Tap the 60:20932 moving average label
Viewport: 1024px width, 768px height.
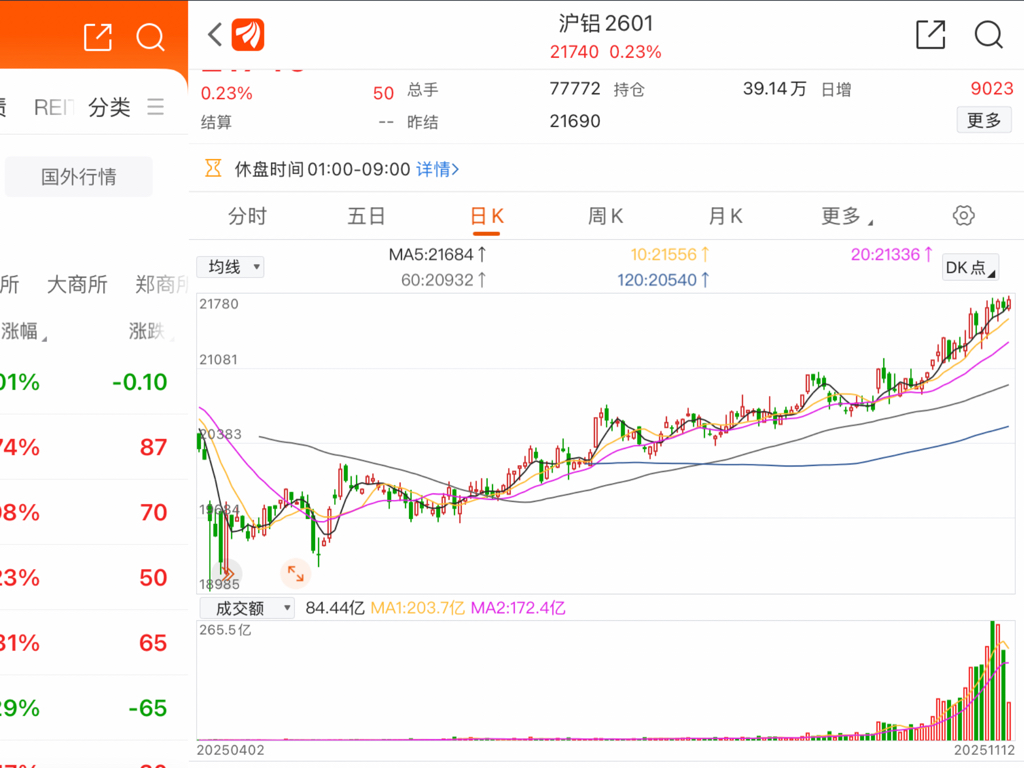[x=443, y=280]
